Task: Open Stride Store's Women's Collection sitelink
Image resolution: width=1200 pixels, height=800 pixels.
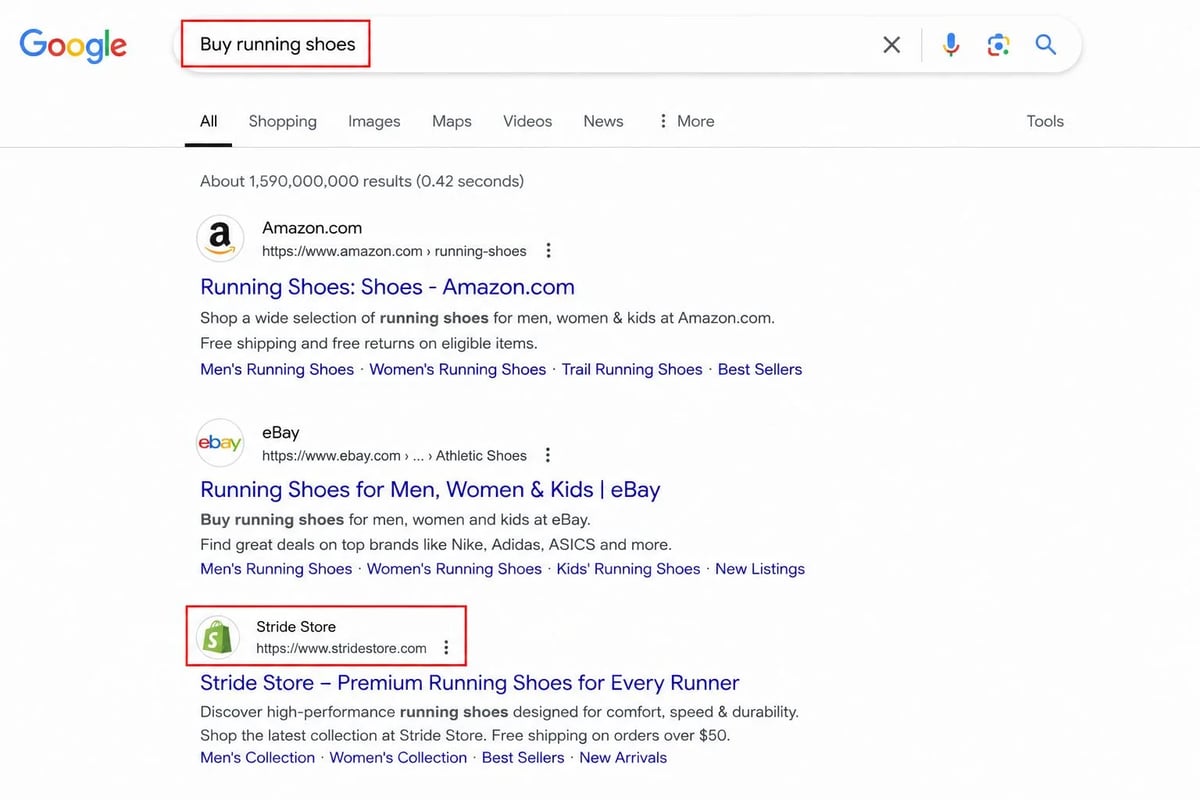Action: tap(398, 758)
